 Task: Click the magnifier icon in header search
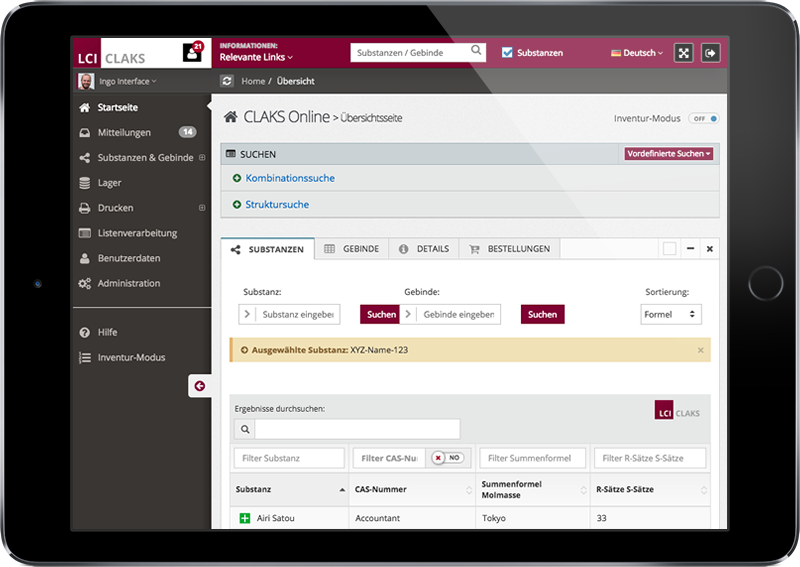click(x=477, y=52)
